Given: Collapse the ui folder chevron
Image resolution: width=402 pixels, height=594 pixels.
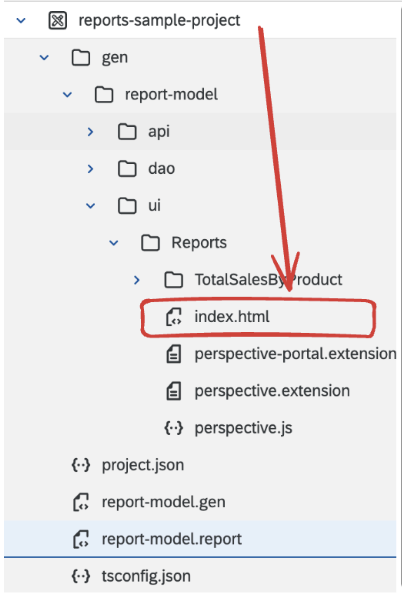Looking at the screenshot, I should [91, 206].
